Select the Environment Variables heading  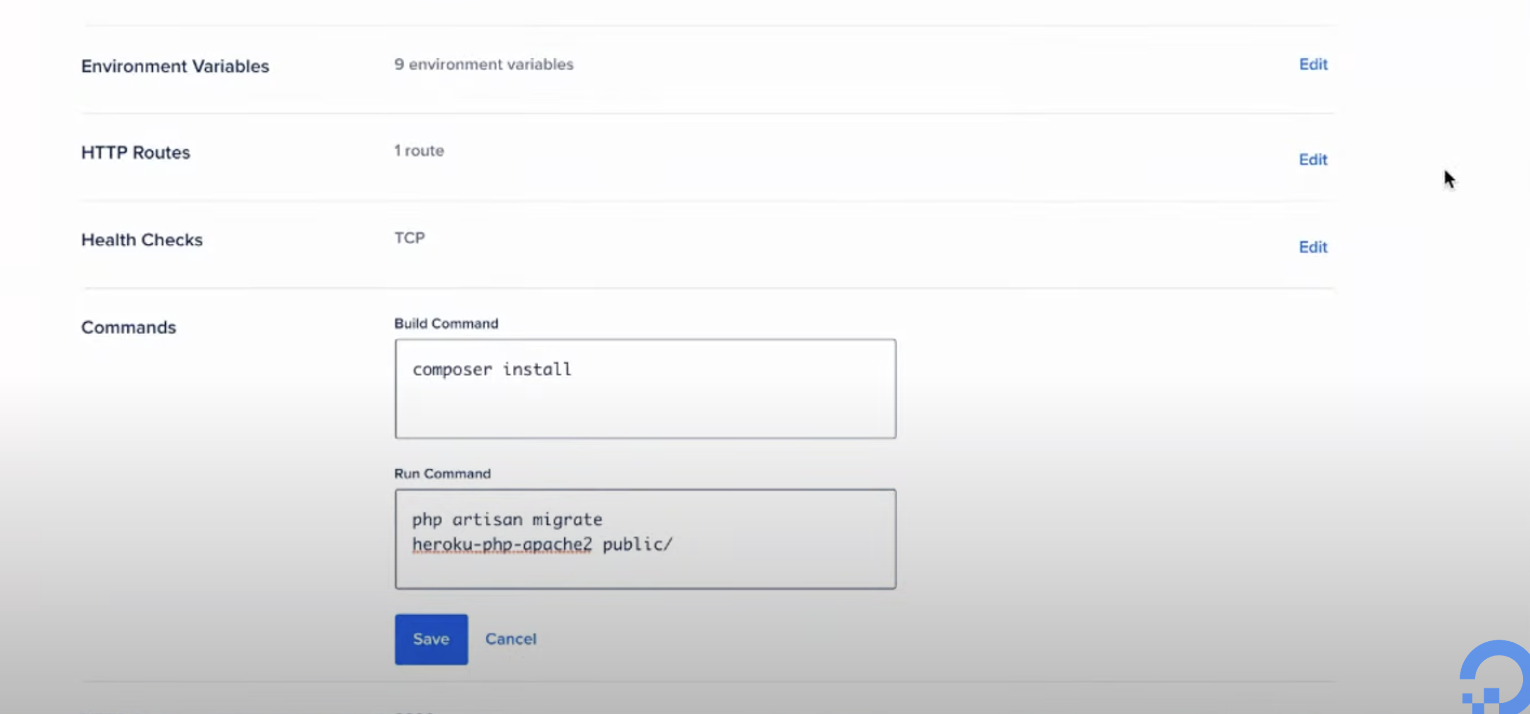[175, 66]
